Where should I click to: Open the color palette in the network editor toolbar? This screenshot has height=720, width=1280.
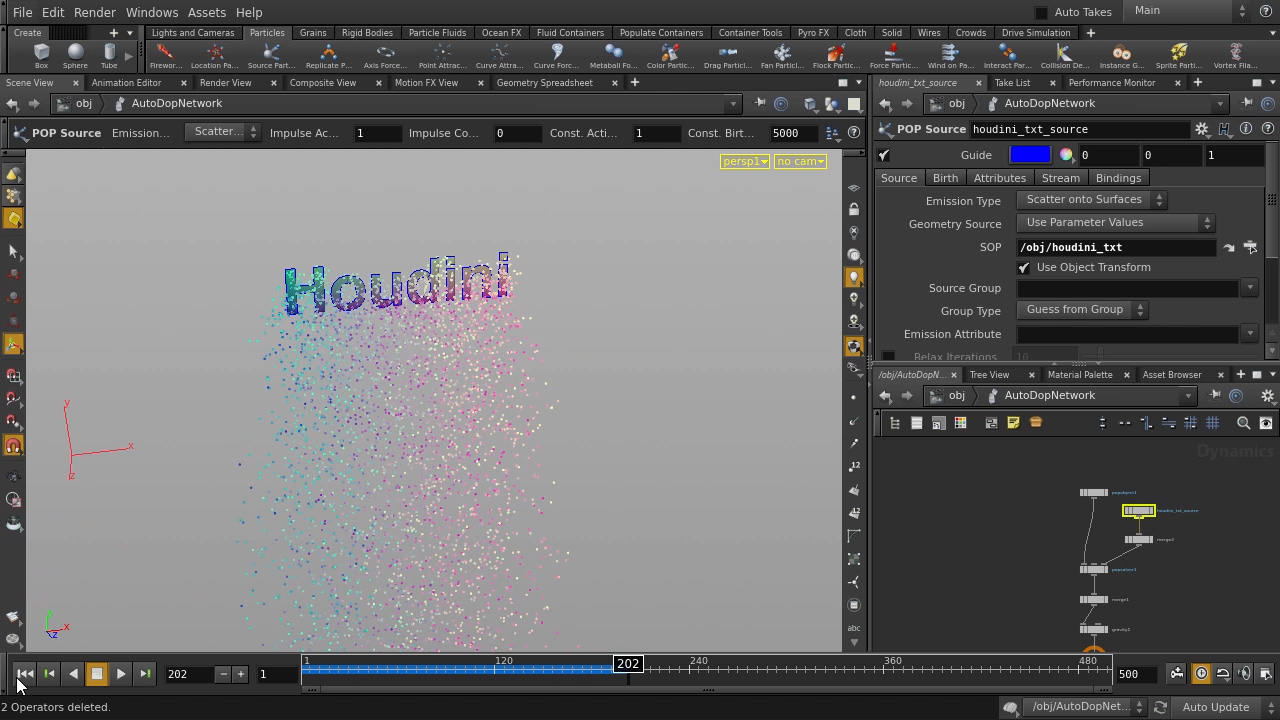(958, 422)
